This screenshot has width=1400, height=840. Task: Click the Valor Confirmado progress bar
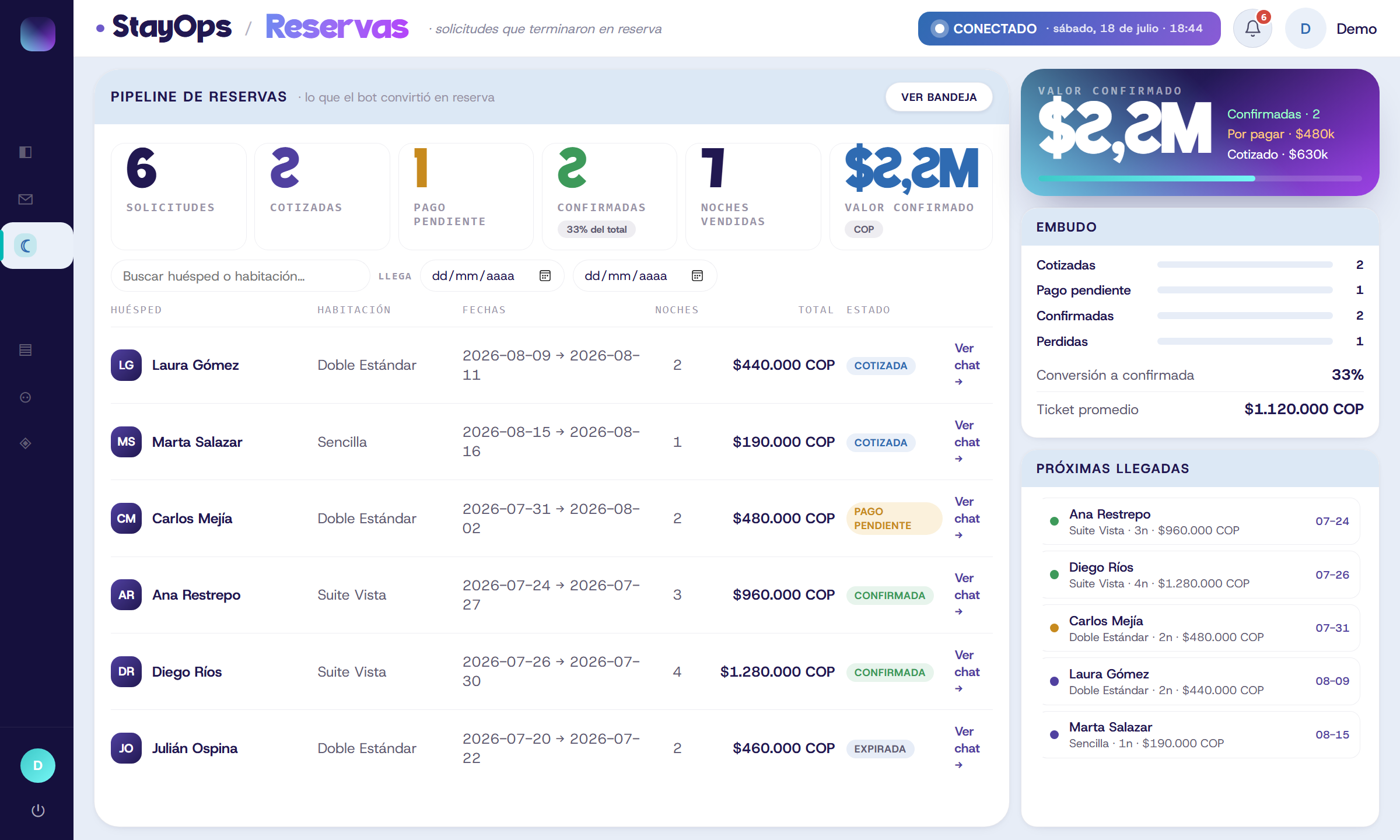pyautogui.click(x=1200, y=178)
